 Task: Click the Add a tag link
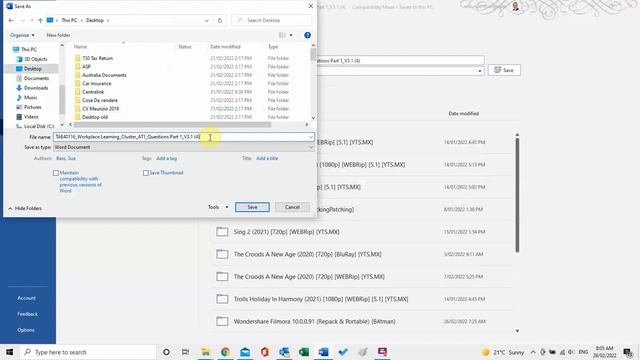coord(167,158)
